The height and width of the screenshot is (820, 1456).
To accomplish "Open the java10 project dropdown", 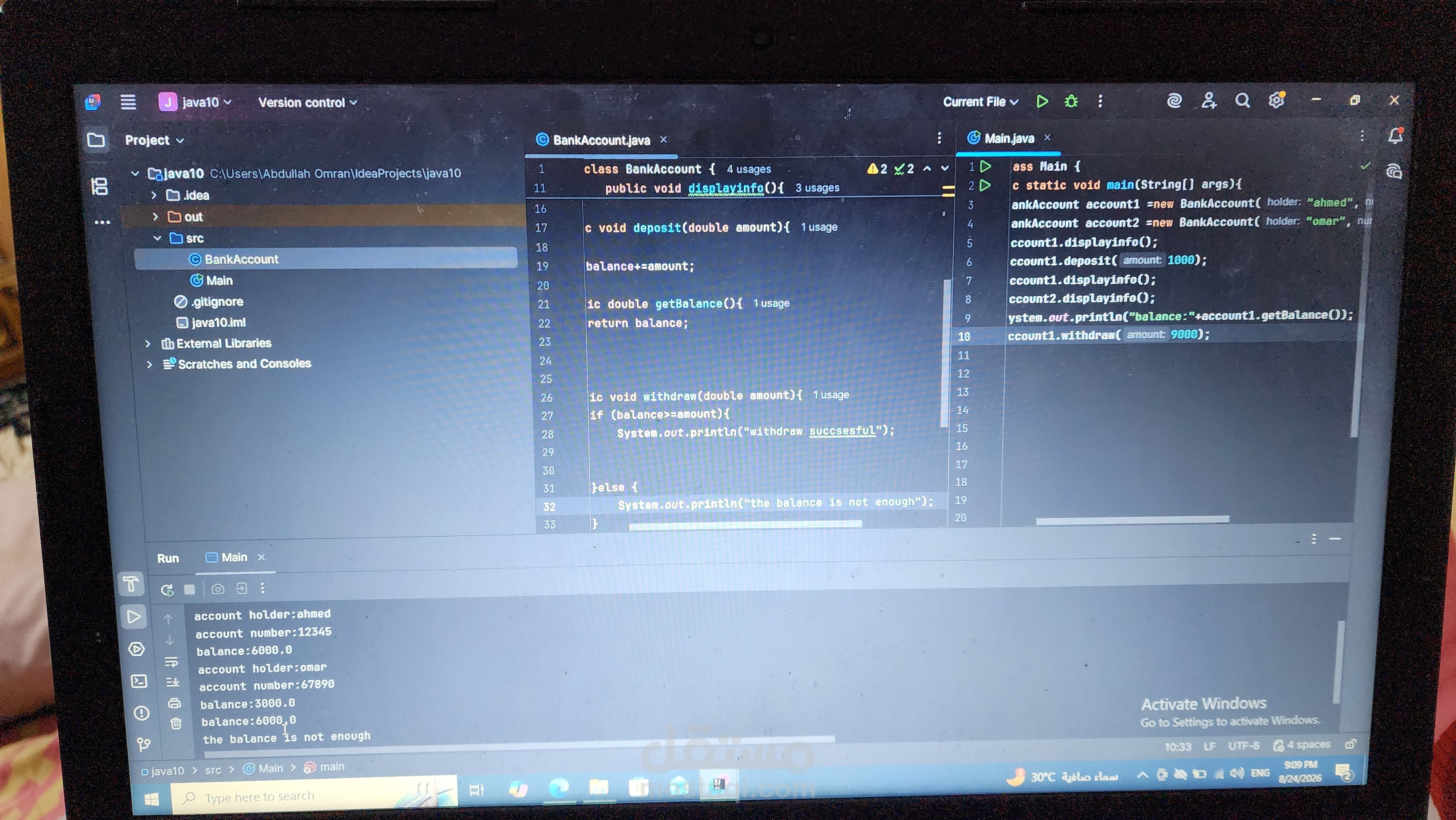I will (195, 102).
